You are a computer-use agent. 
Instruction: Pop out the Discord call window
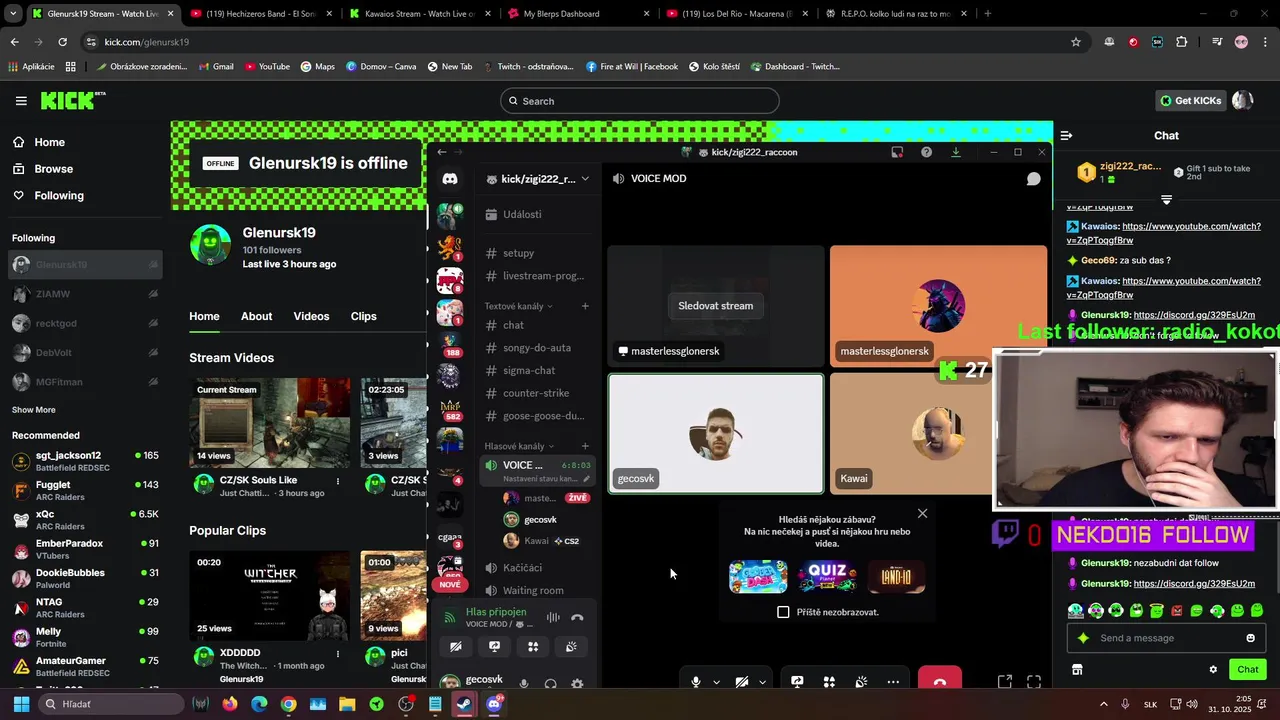pos(1005,682)
